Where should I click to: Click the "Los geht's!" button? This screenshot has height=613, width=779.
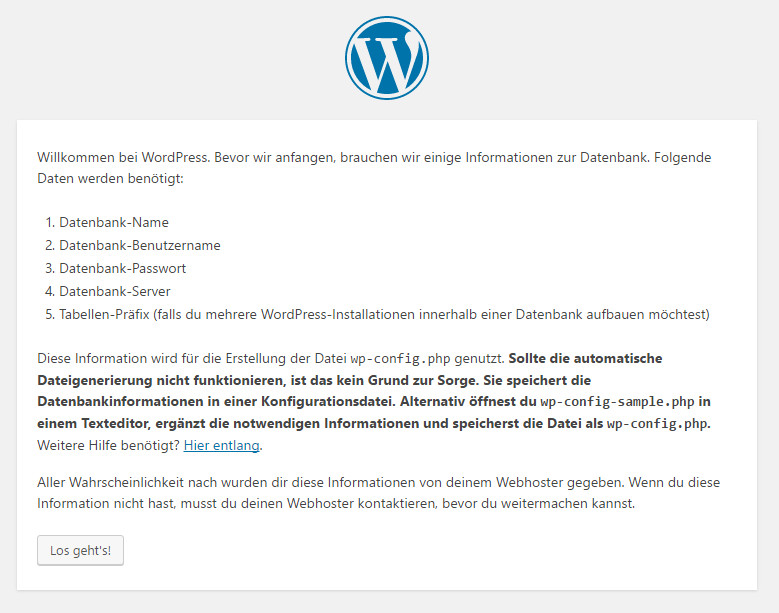[80, 550]
